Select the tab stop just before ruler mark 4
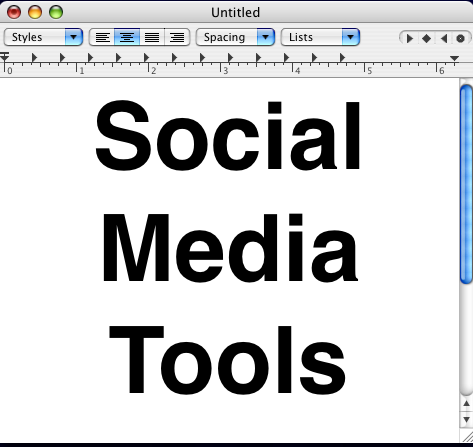The image size is (473, 447). [286, 58]
